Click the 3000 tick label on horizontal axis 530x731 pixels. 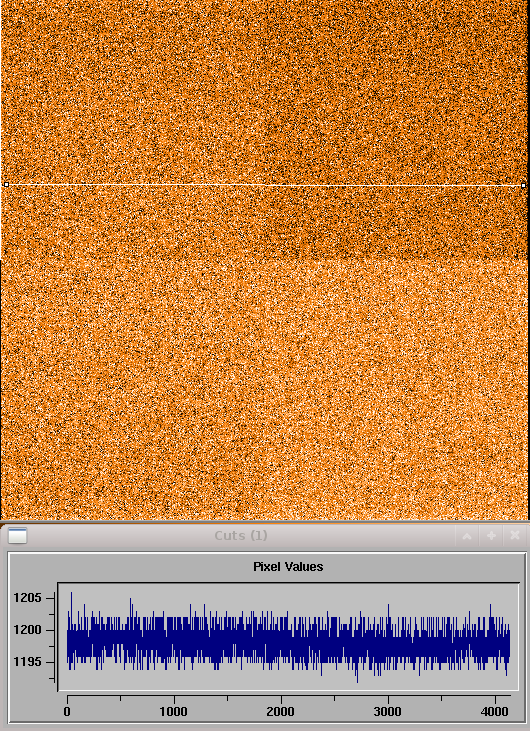tap(388, 712)
